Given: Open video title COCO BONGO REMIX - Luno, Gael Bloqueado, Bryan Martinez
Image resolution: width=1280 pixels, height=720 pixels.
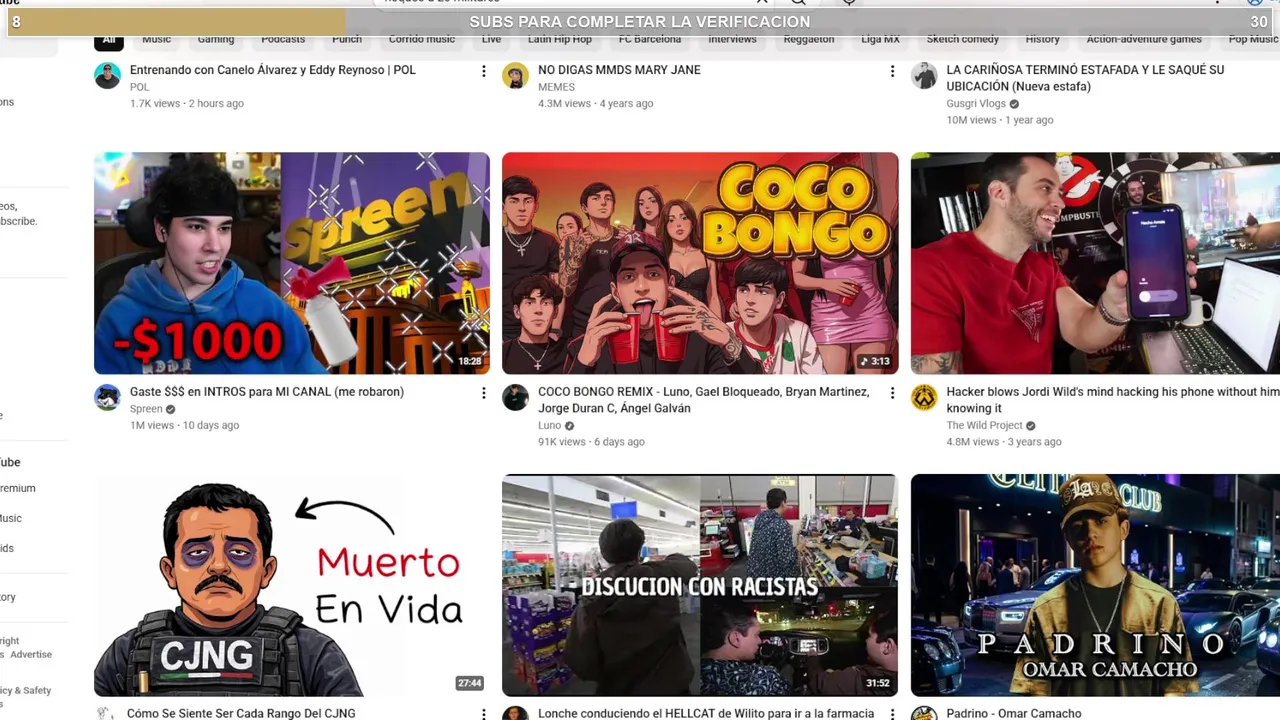Looking at the screenshot, I should point(704,400).
